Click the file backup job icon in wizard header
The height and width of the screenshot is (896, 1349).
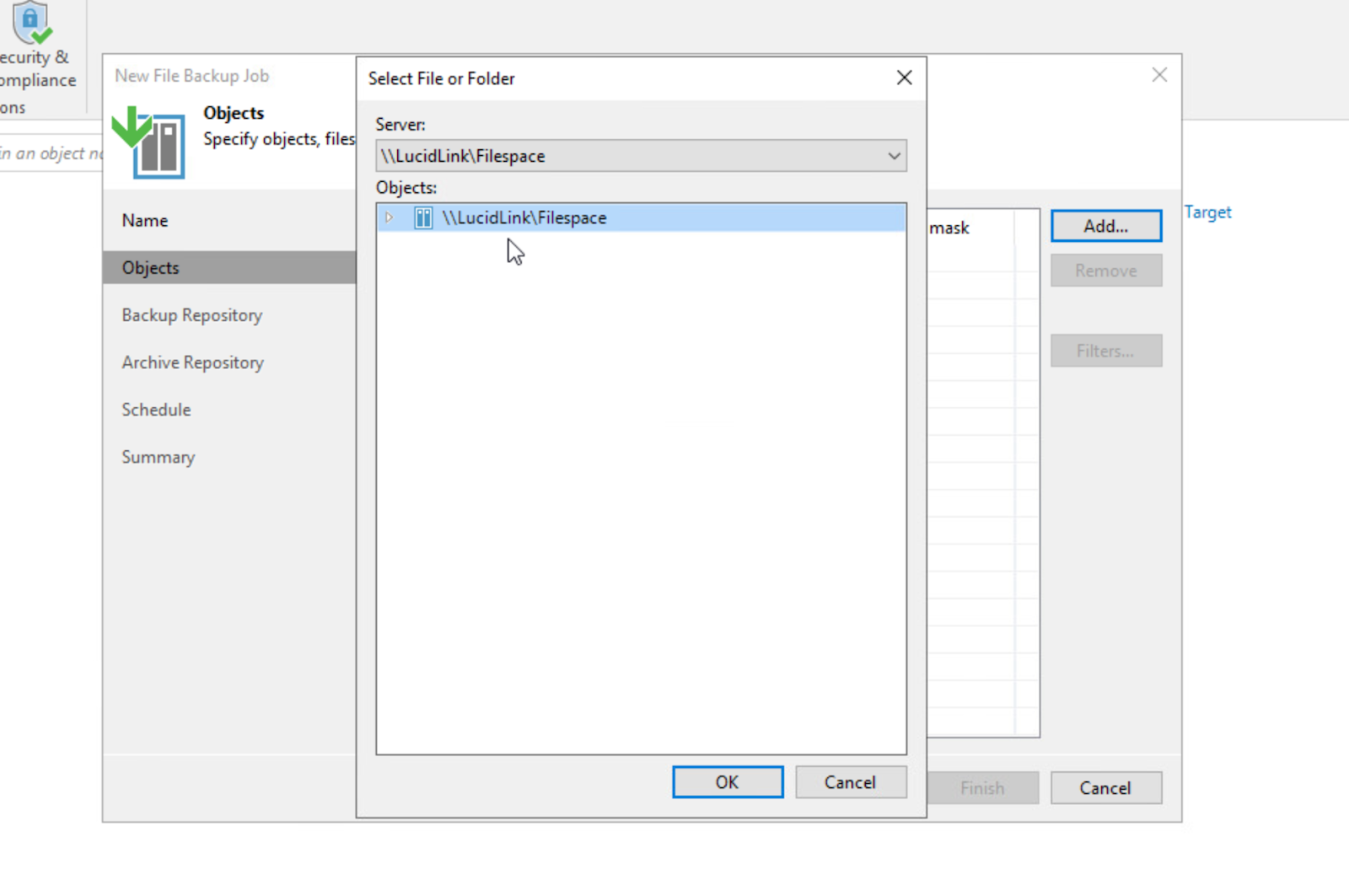pos(148,142)
